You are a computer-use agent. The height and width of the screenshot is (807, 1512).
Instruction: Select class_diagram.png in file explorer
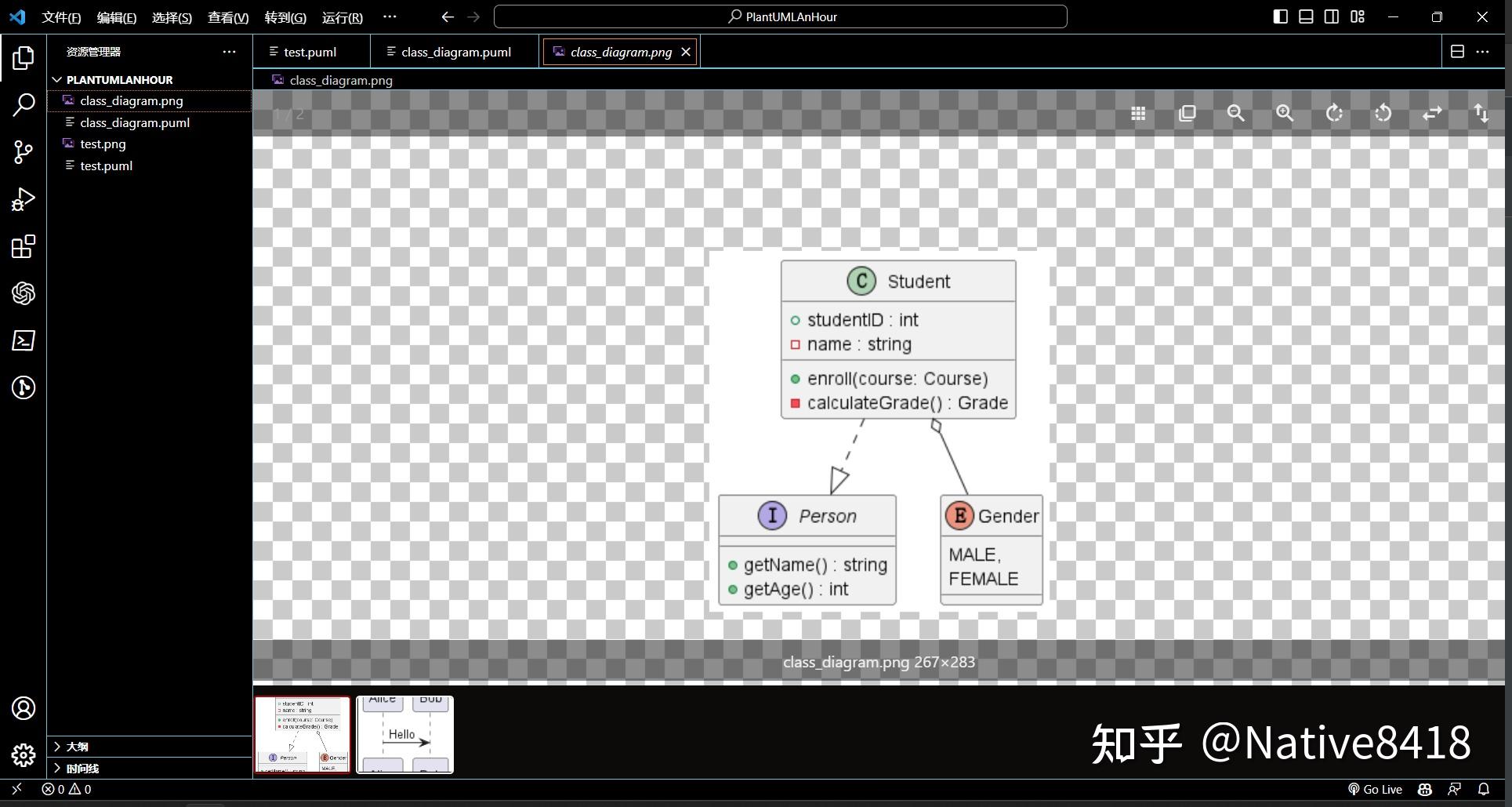pyautogui.click(x=149, y=100)
